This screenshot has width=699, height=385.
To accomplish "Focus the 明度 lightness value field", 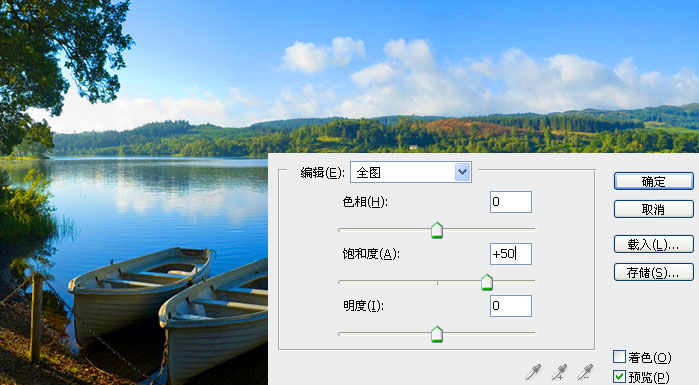I will tap(511, 306).
